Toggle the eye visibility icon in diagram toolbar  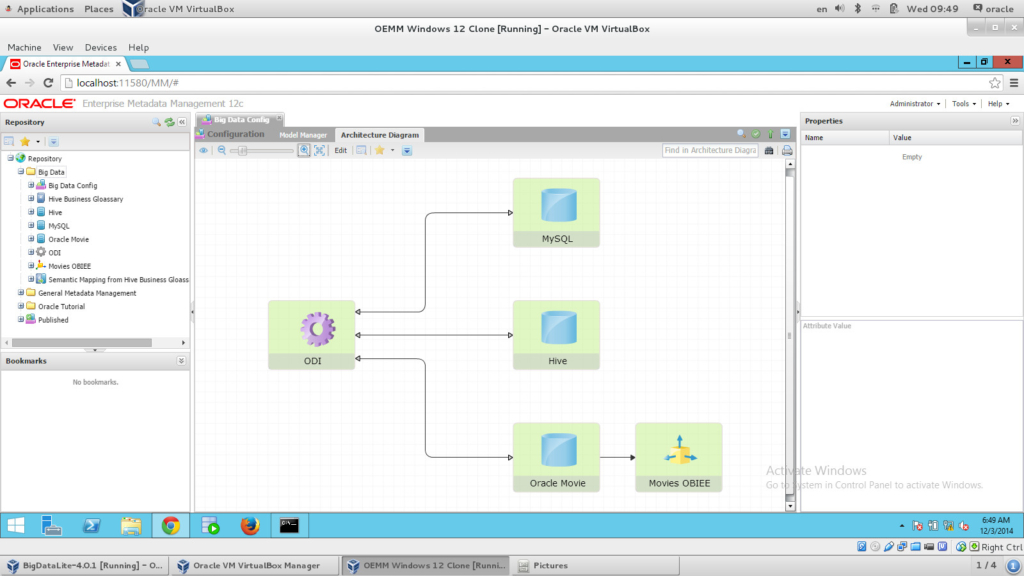(x=204, y=150)
